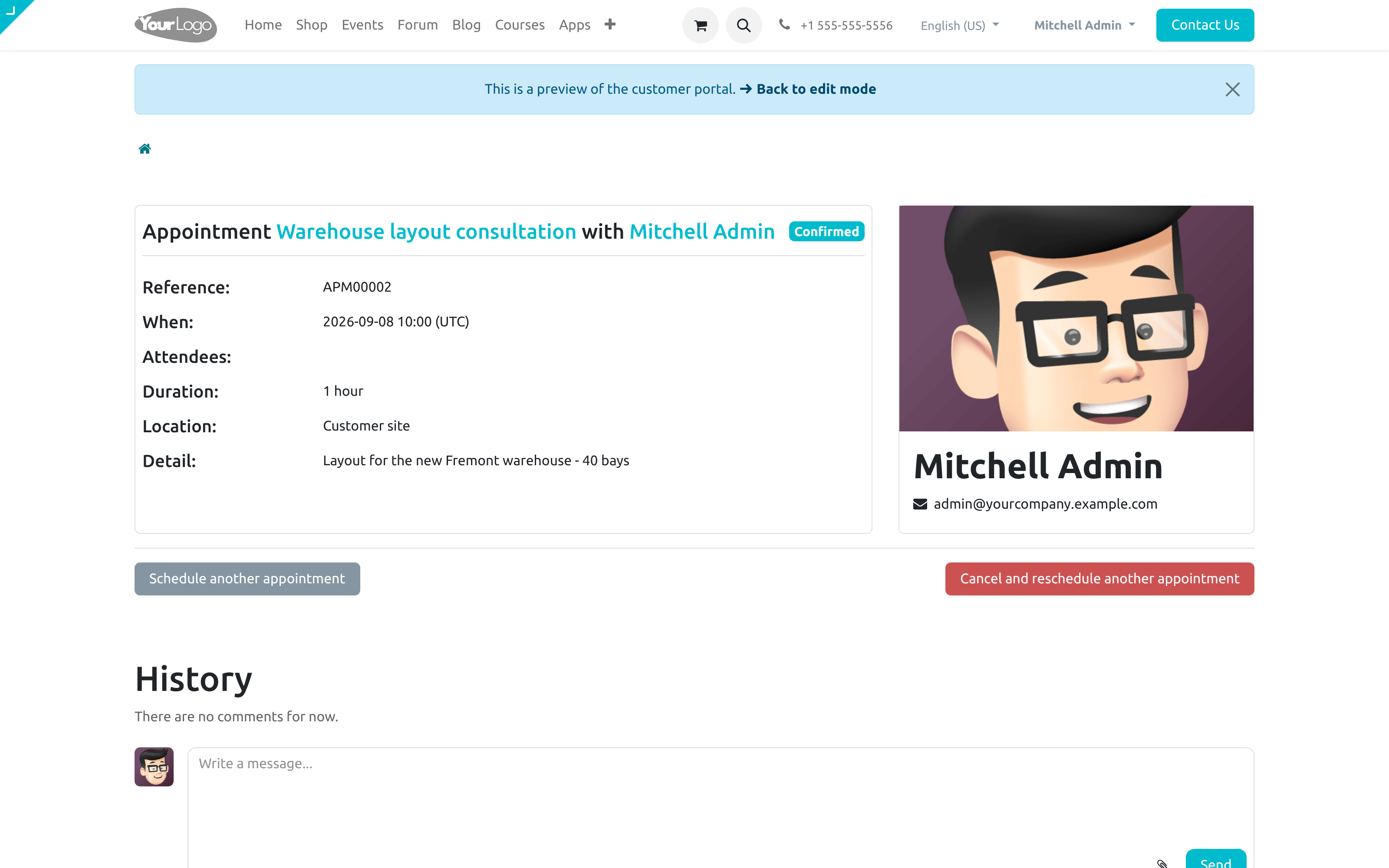Click Schedule another appointment button
This screenshot has height=868, width=1389.
click(x=247, y=579)
